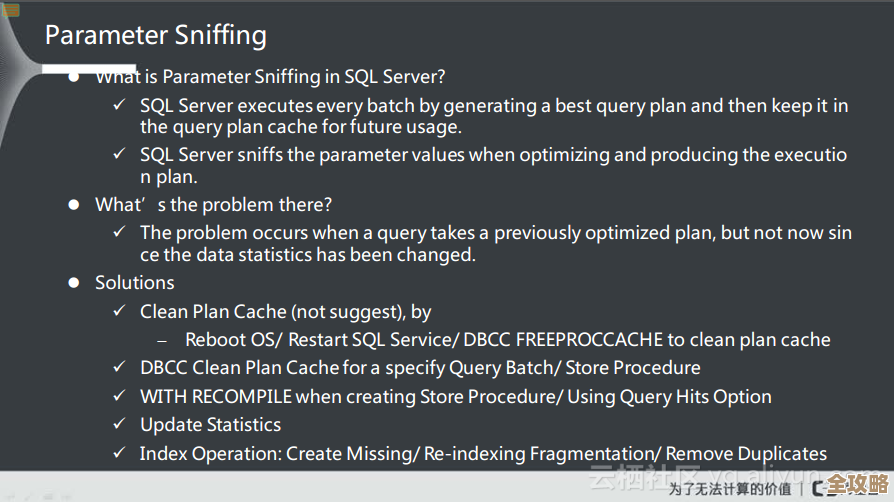This screenshot has width=894, height=502.
Task: Click checkmark before Update Statistics
Action: coord(119,425)
